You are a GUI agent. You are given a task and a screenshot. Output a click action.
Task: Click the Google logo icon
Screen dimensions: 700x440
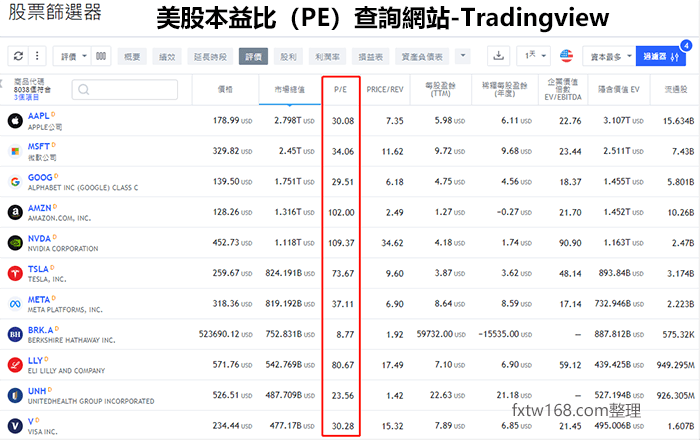point(15,182)
